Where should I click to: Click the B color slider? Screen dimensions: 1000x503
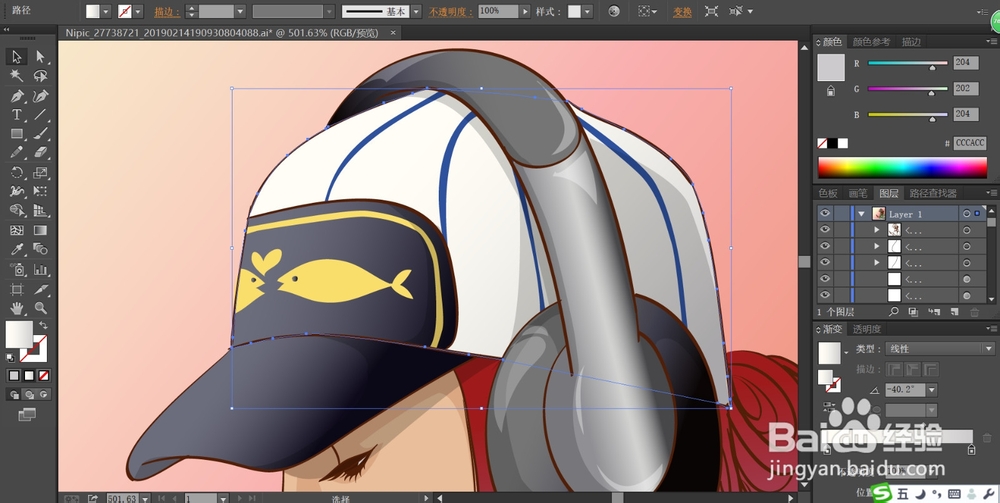(908, 115)
